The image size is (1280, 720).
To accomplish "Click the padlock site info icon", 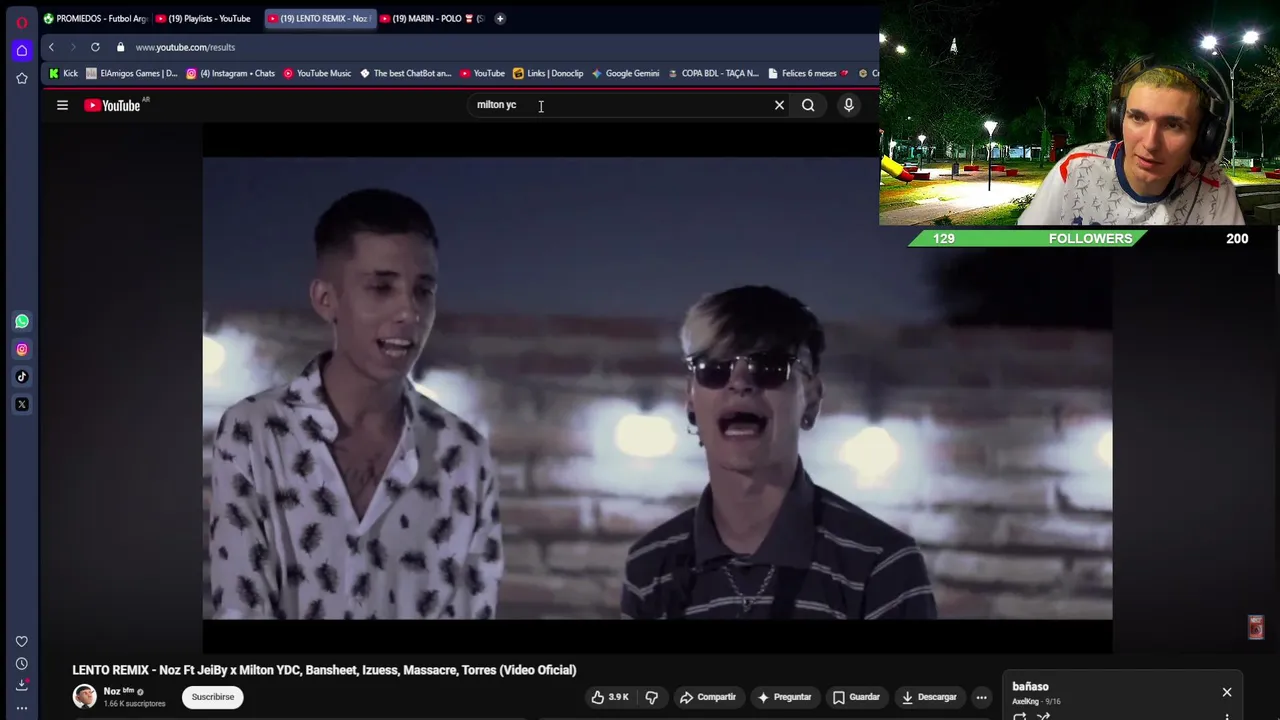I will point(120,47).
